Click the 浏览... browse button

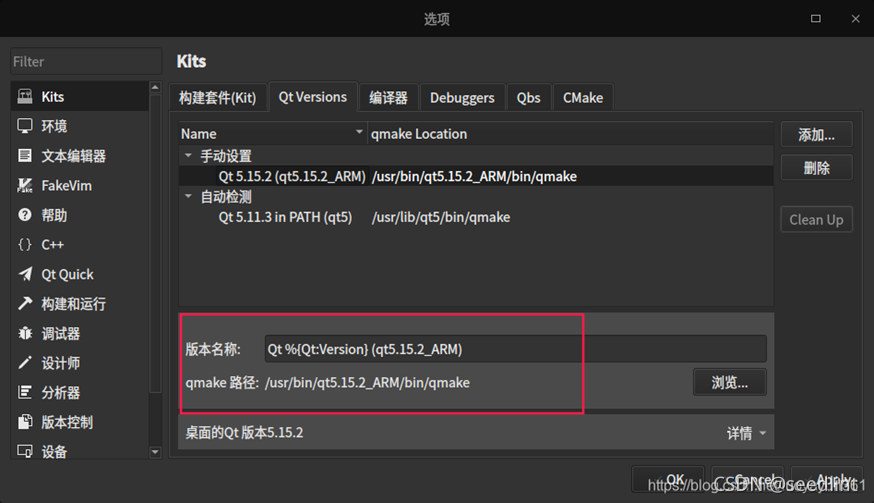[x=730, y=383]
